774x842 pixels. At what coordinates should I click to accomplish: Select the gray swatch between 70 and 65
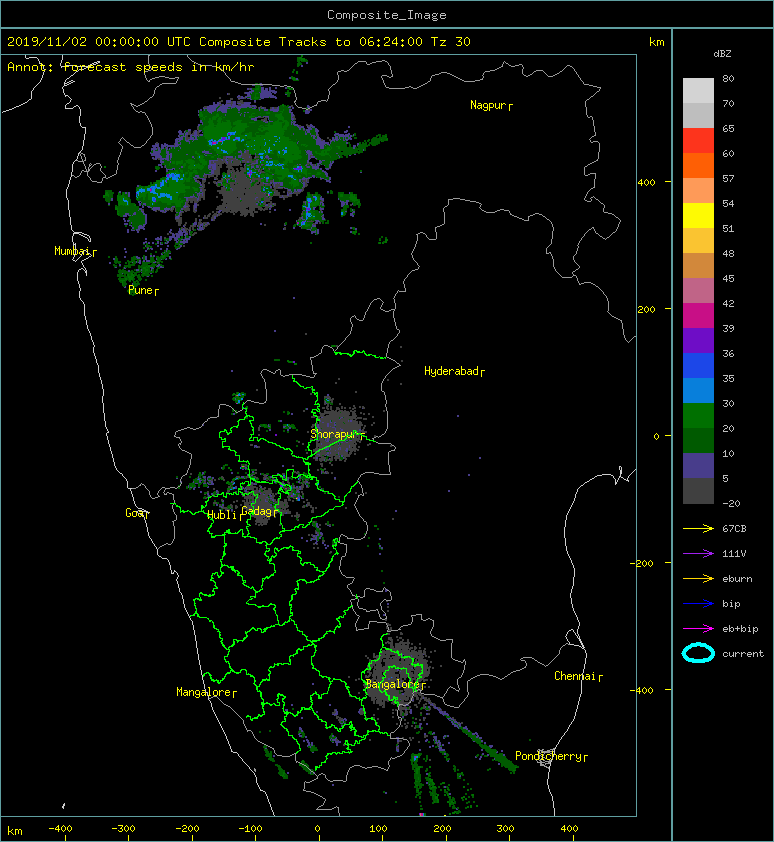(x=698, y=115)
